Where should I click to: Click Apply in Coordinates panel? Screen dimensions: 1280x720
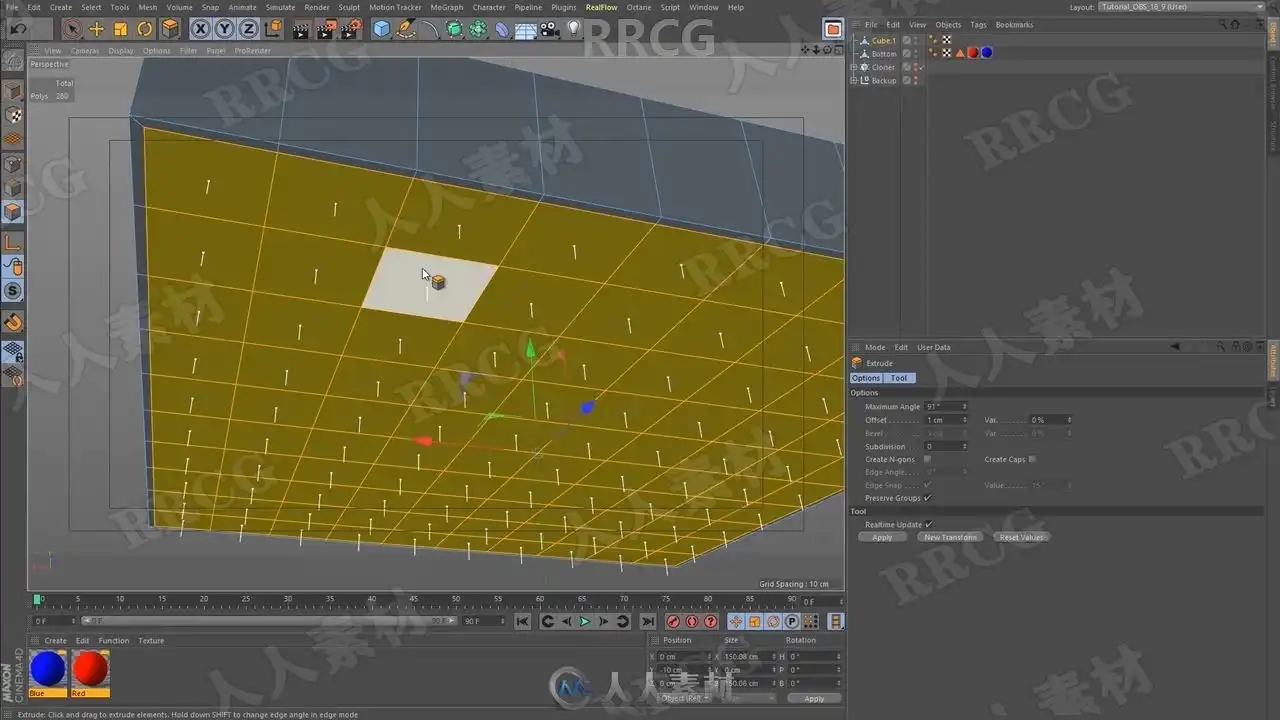pyautogui.click(x=814, y=698)
